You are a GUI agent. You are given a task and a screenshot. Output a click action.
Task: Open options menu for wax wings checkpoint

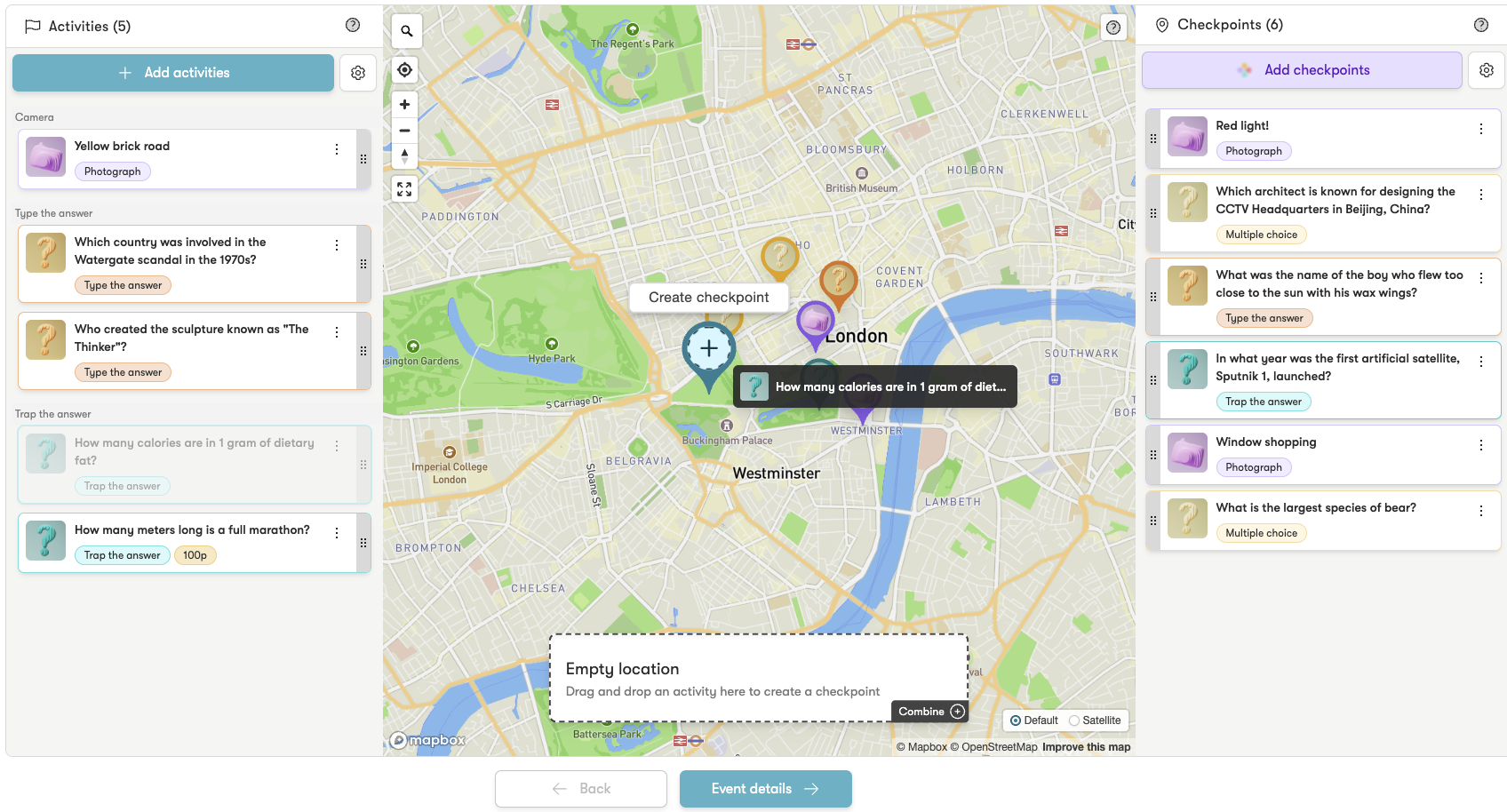coord(1481,278)
